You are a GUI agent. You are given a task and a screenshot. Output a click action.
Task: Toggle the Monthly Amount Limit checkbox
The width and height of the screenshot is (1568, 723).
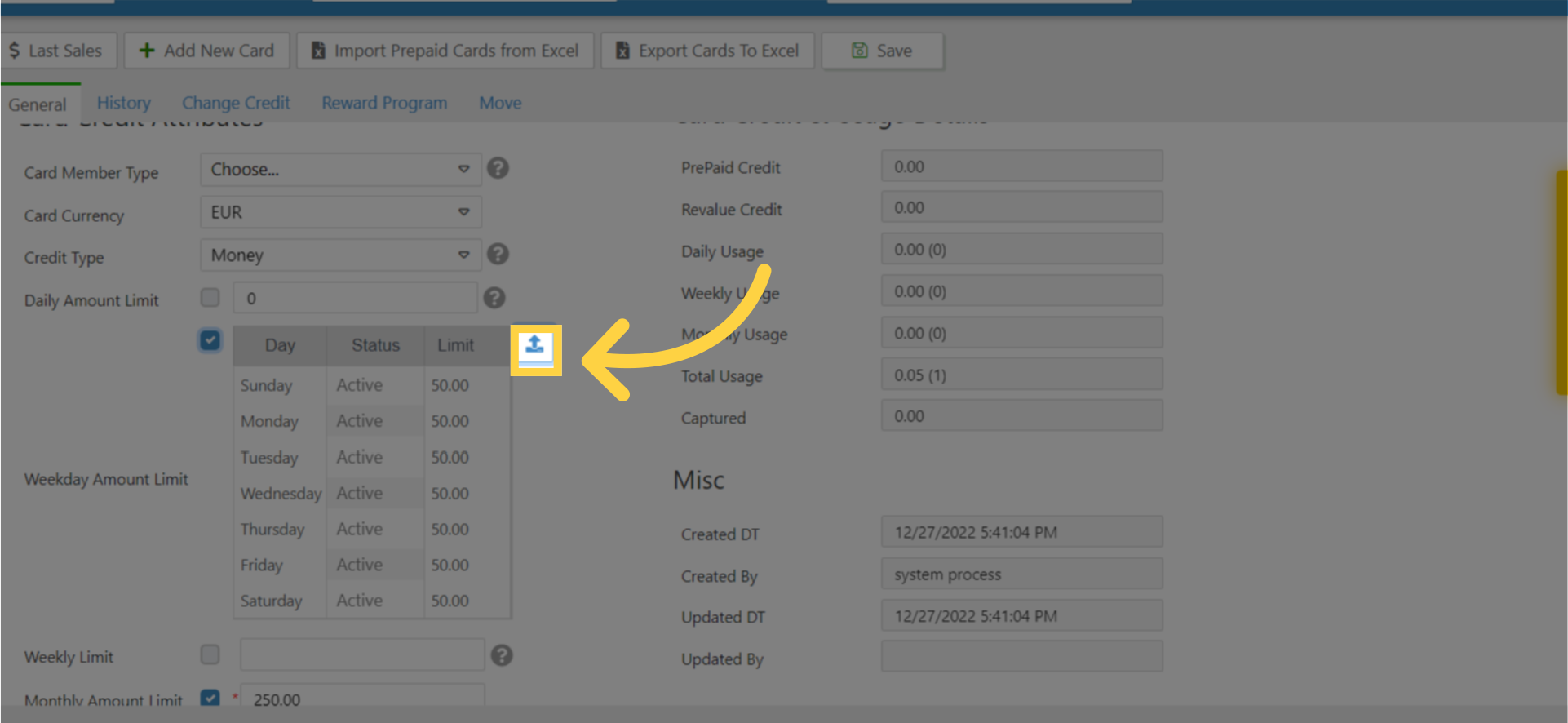[210, 699]
